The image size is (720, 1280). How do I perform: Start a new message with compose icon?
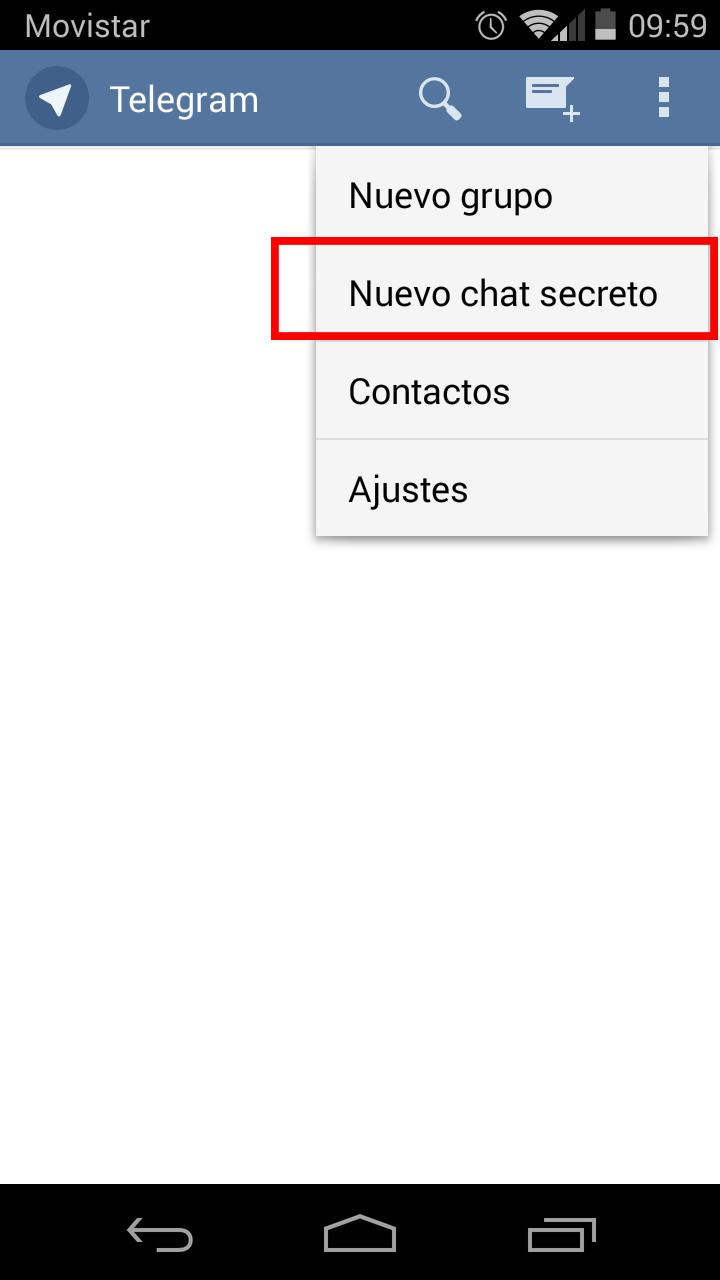(x=552, y=98)
